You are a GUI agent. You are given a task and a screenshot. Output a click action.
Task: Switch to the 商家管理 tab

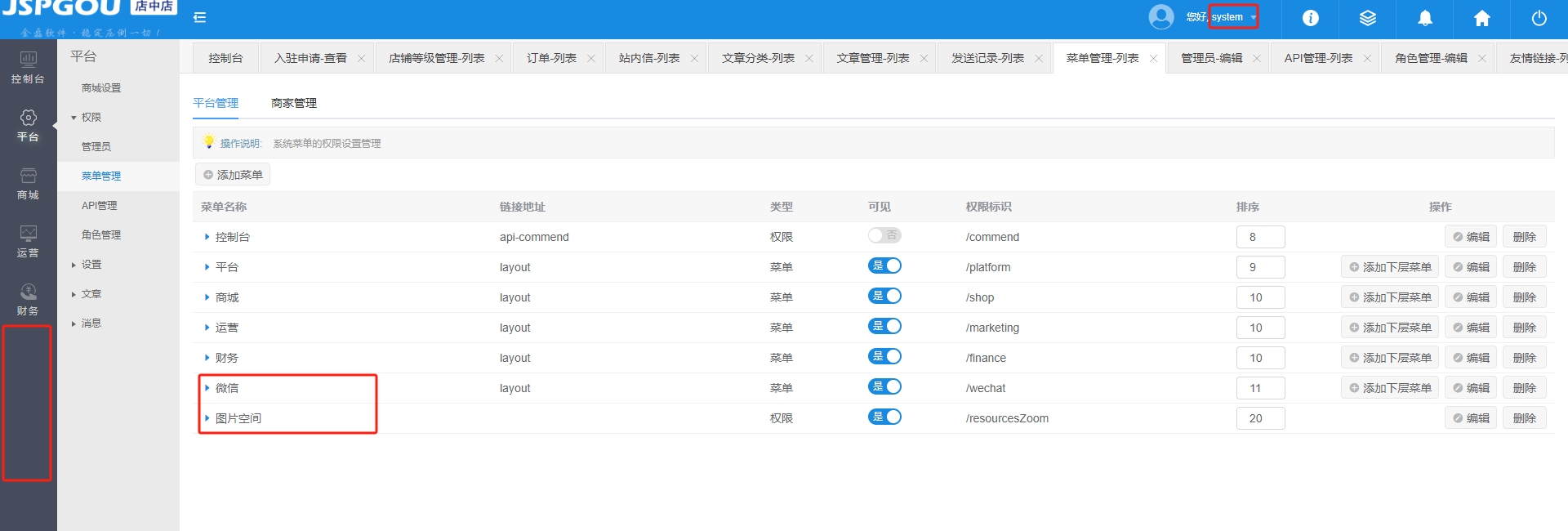pyautogui.click(x=294, y=103)
